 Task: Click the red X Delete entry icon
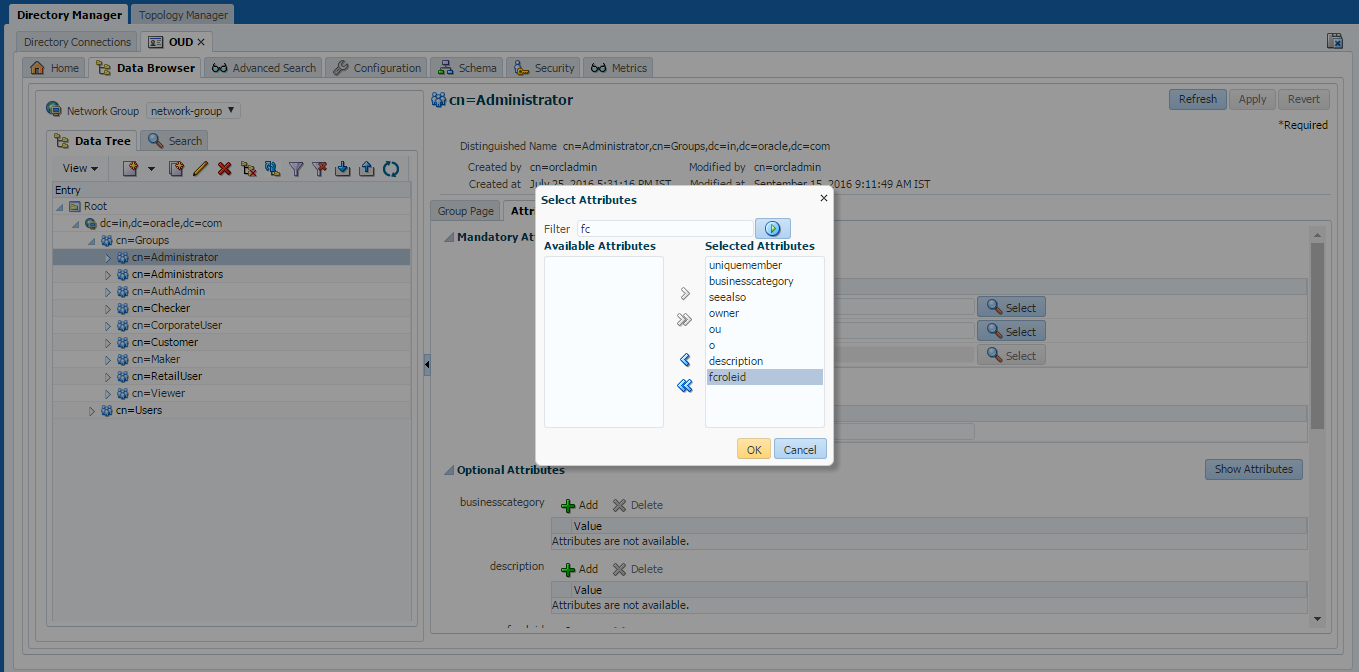224,169
